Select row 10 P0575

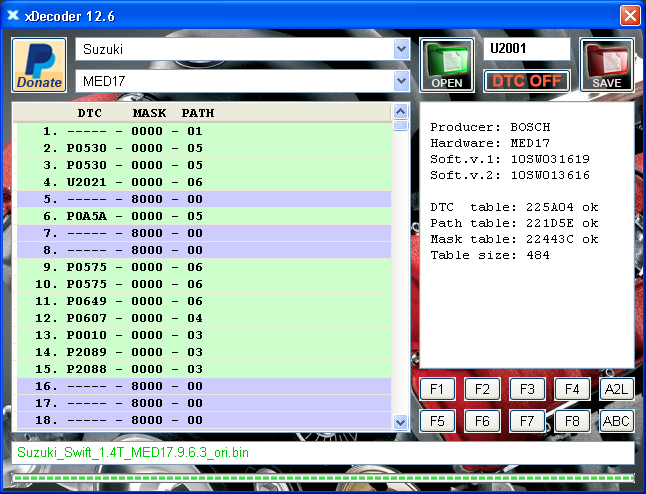204,284
